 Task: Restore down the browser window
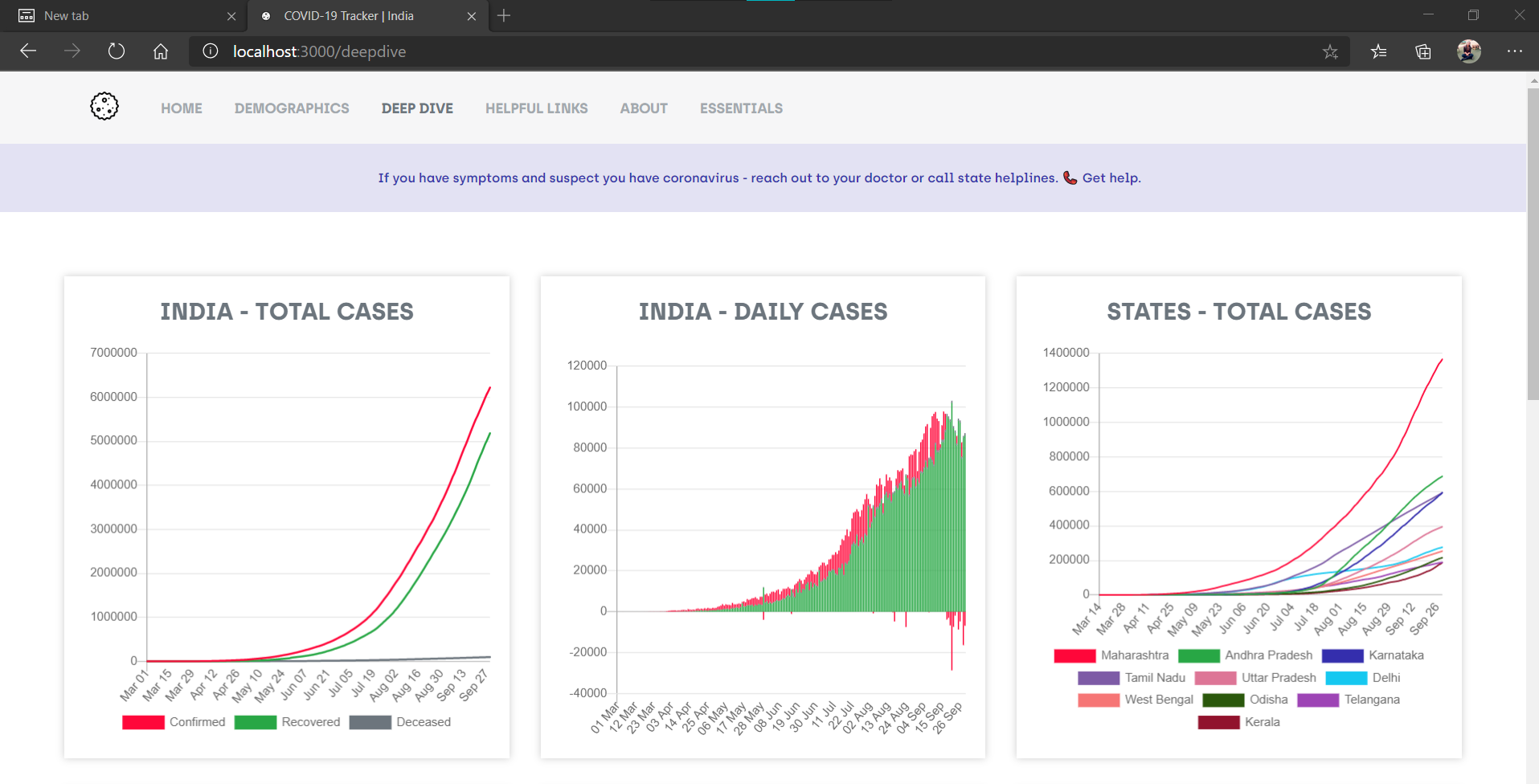click(x=1473, y=15)
